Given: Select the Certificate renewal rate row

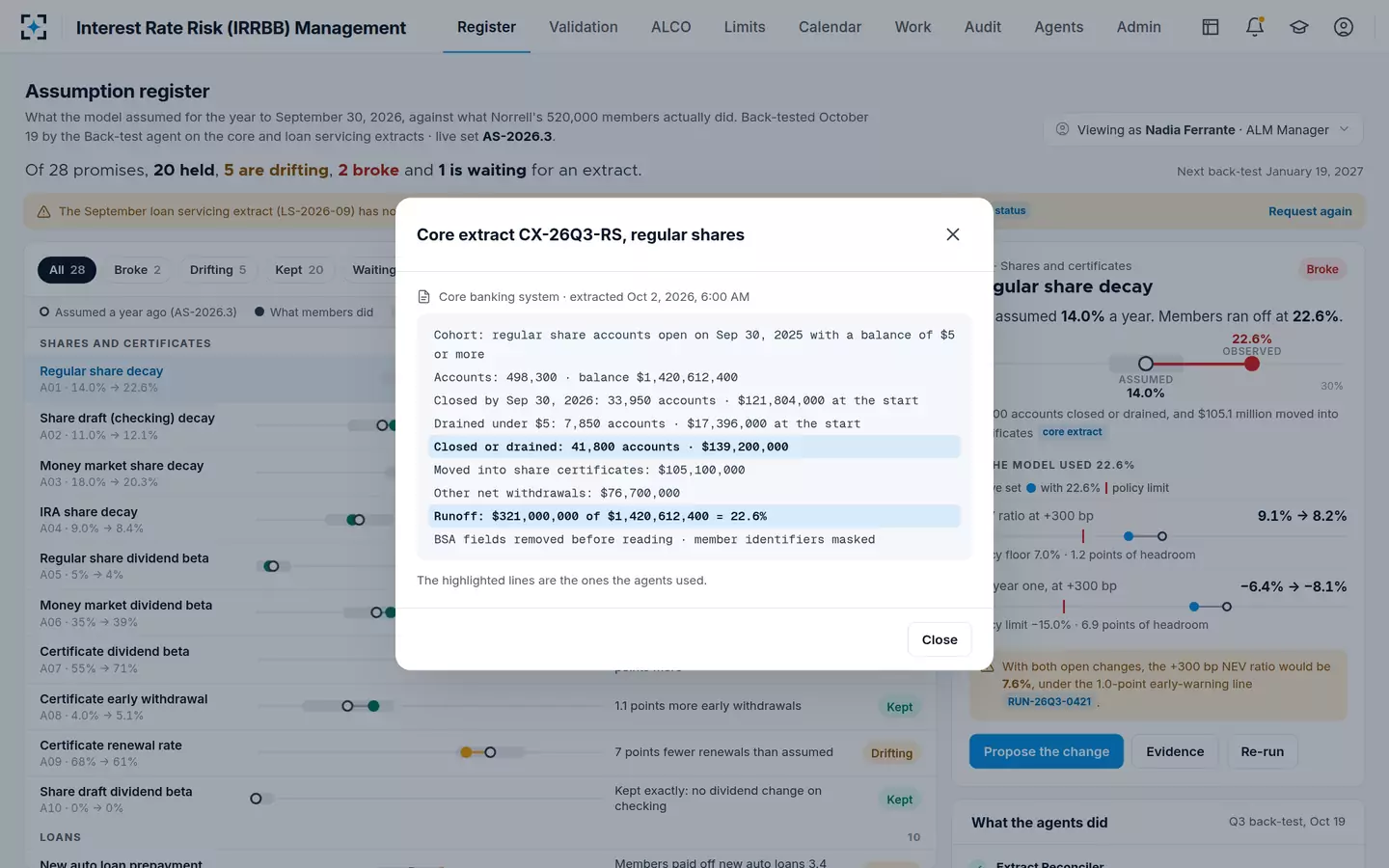Looking at the screenshot, I should point(479,753).
